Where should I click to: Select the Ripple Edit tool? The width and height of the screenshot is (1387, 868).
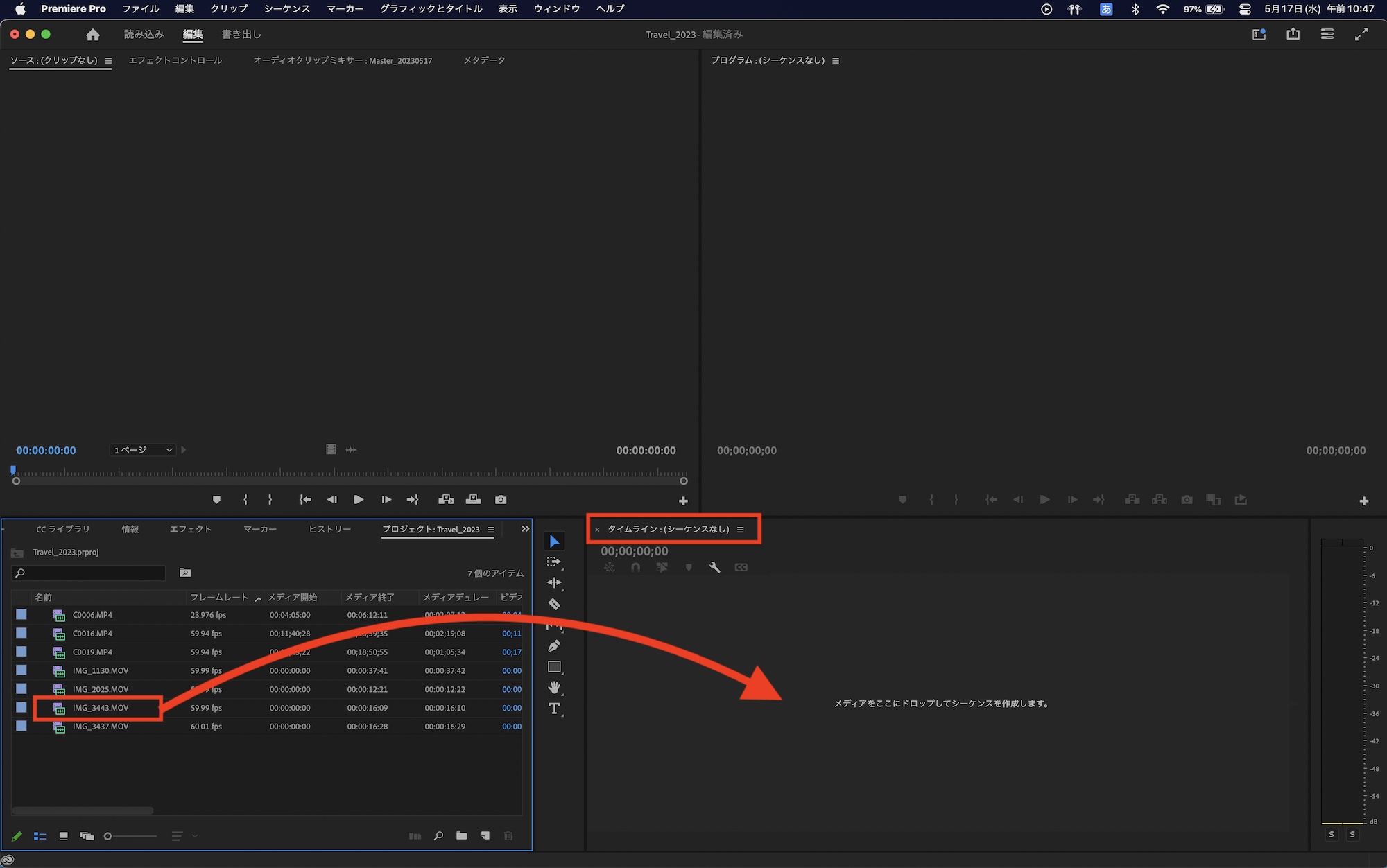[553, 583]
